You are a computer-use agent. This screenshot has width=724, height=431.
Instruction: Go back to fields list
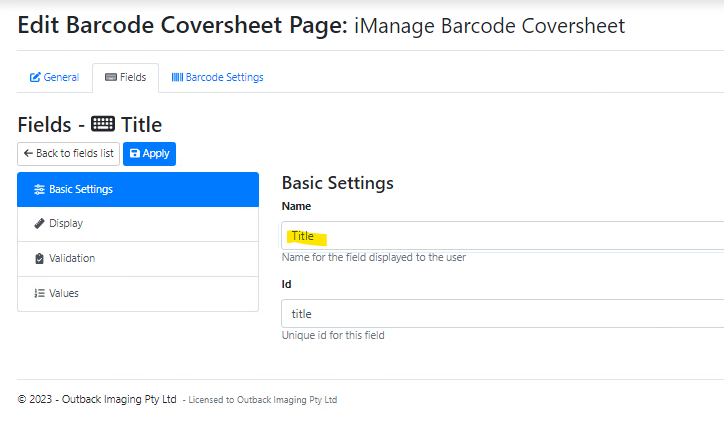tap(68, 154)
